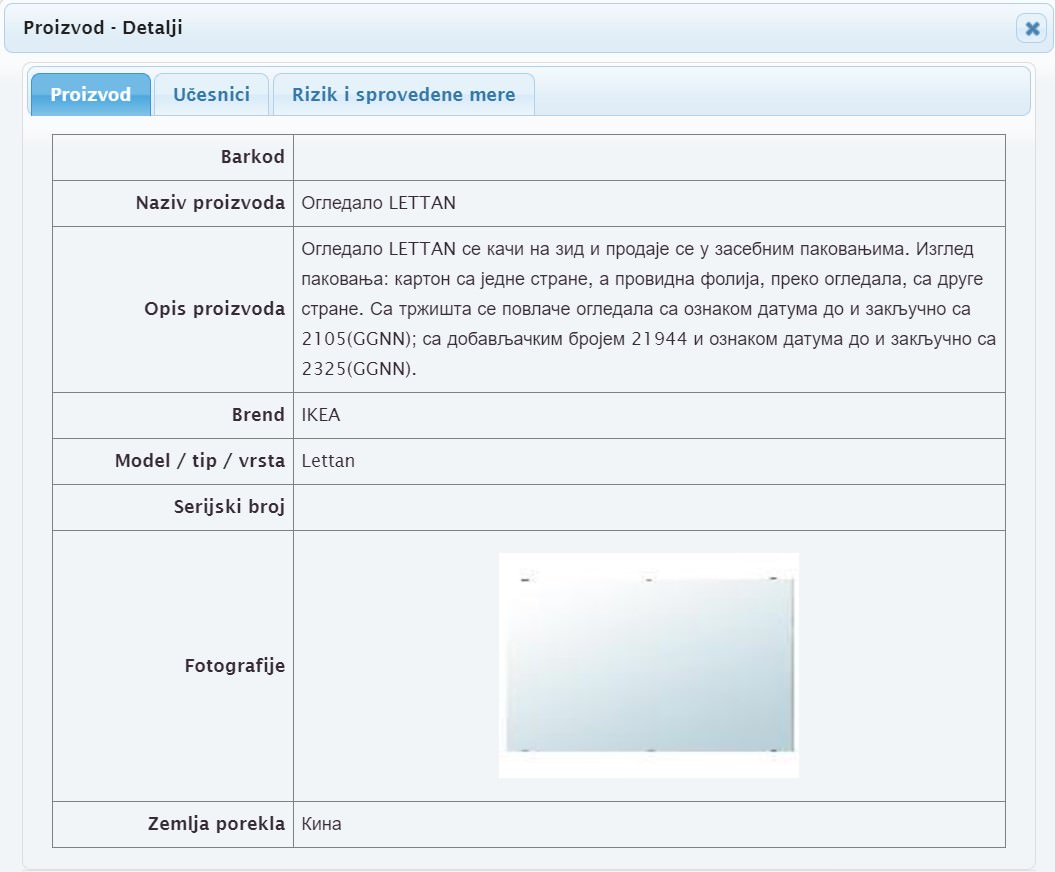The width and height of the screenshot is (1055, 872).
Task: Click the Fotografije row label
Action: tap(234, 665)
